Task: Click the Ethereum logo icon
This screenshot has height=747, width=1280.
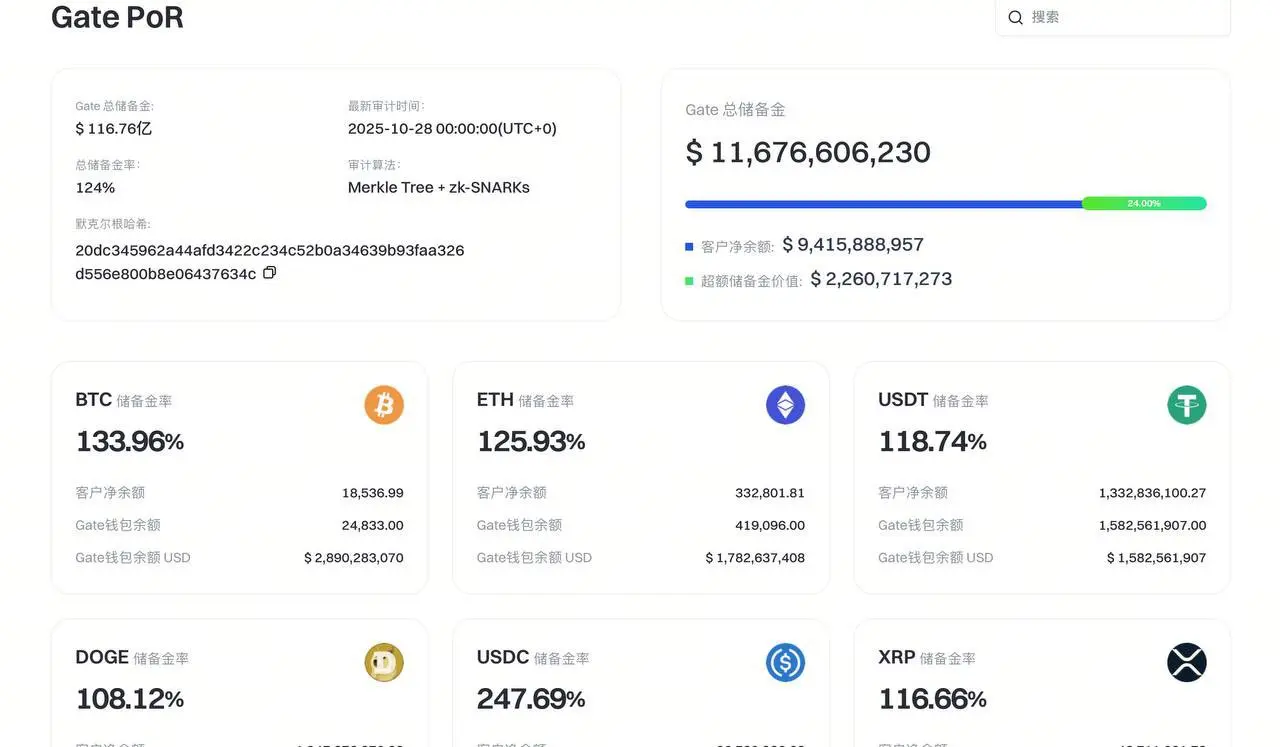Action: [x=785, y=405]
